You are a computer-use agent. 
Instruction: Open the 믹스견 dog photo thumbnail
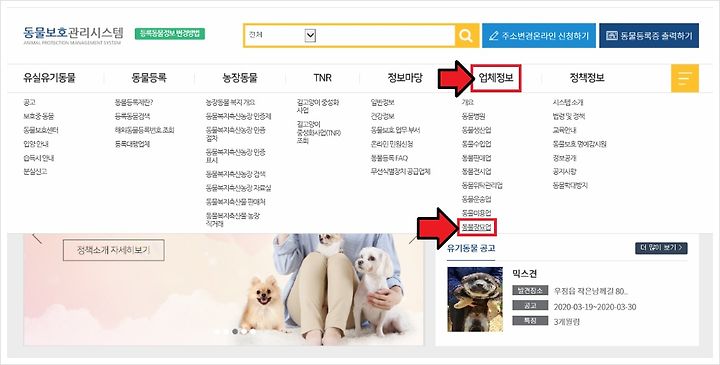475,299
